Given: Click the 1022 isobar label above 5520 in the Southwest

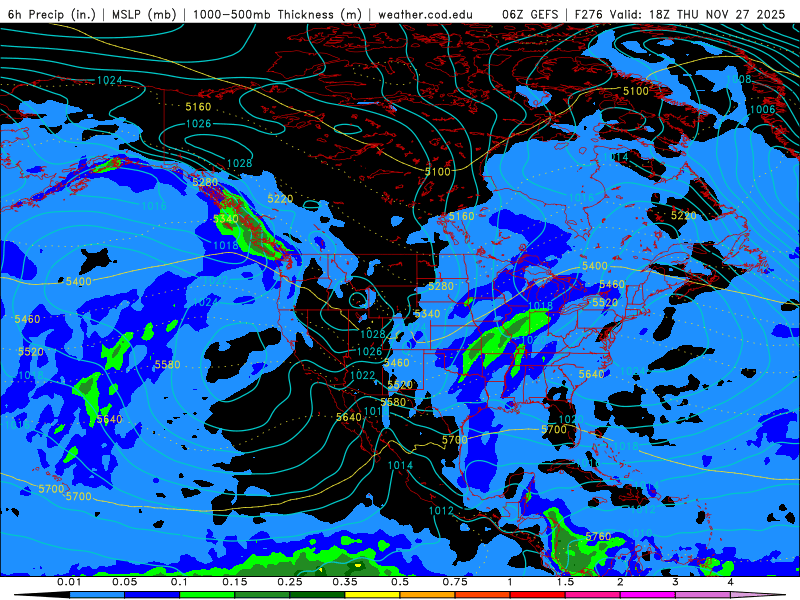Looking at the screenshot, I should click(363, 376).
